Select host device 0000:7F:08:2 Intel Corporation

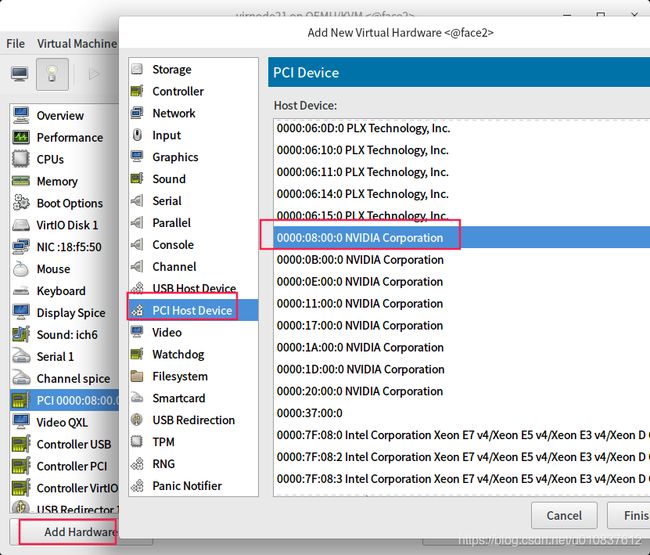tap(461, 457)
